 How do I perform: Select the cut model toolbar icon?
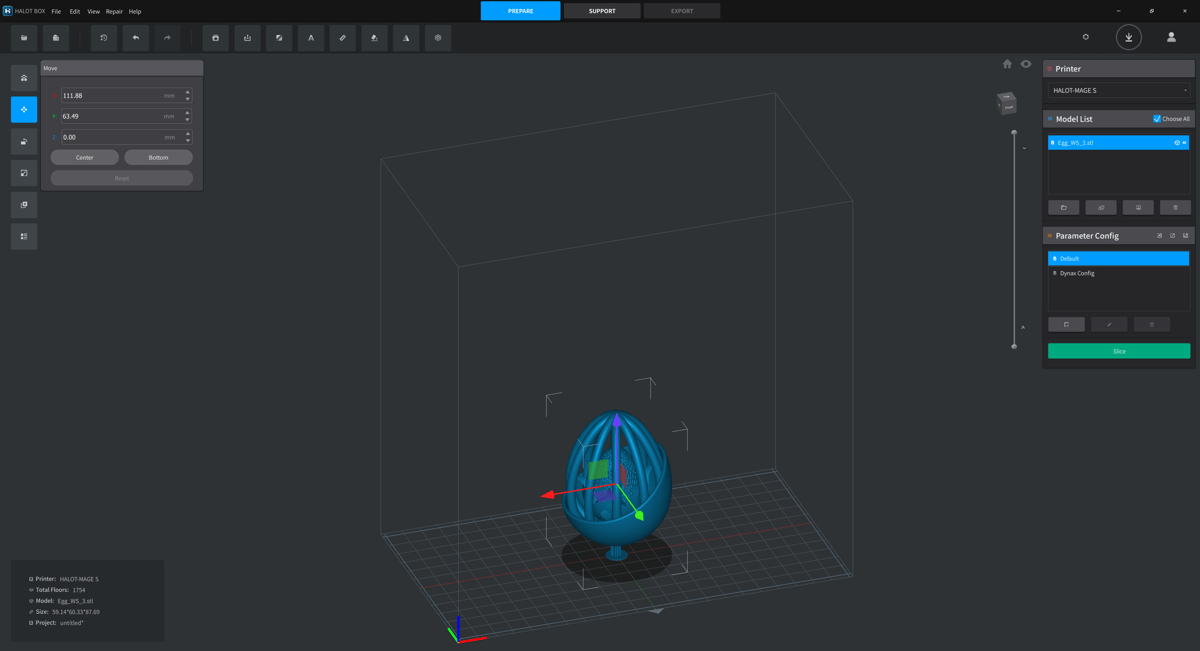click(x=279, y=38)
